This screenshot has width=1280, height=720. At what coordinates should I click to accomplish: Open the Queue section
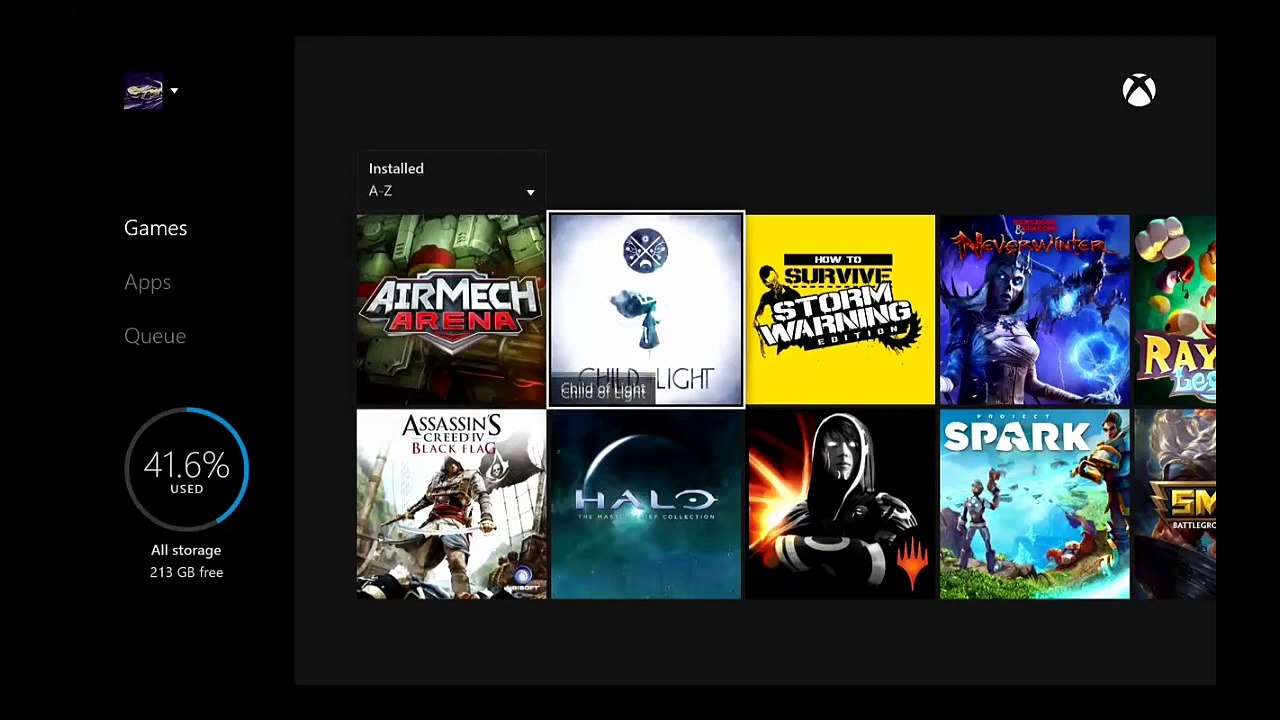[155, 336]
